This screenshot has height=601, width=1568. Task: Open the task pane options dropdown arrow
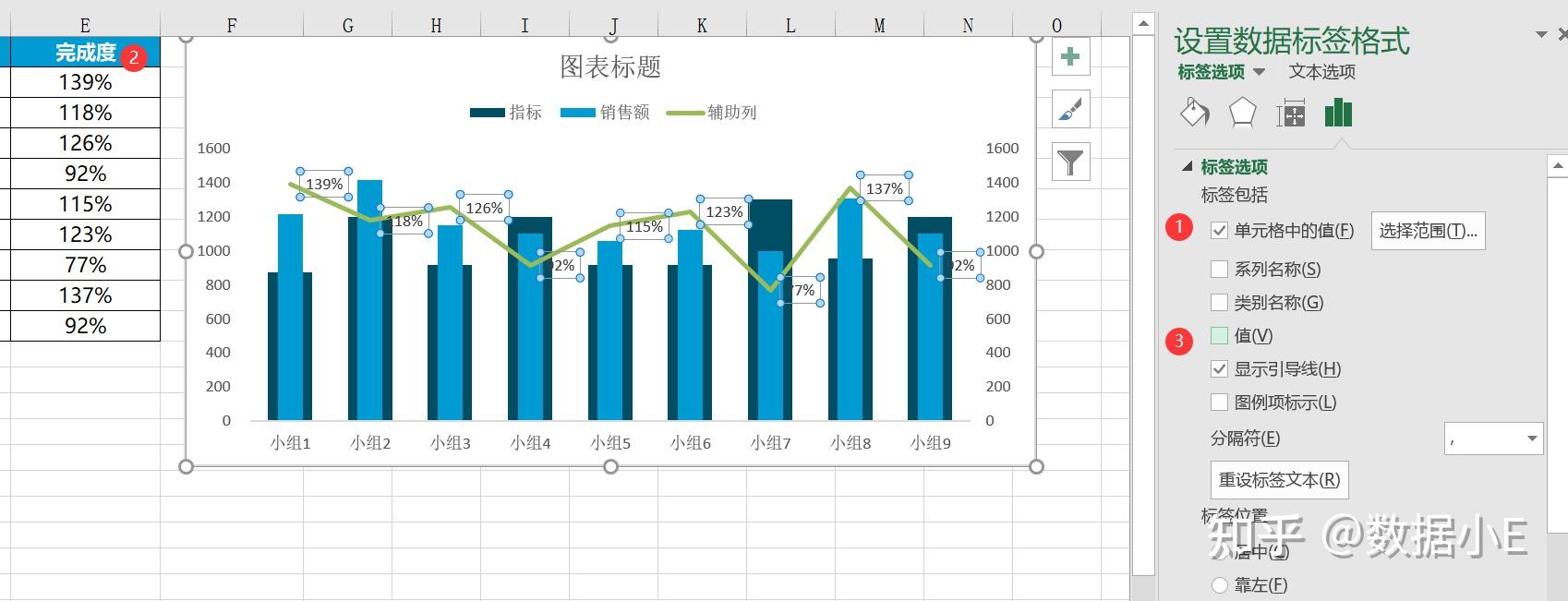pos(1541,35)
